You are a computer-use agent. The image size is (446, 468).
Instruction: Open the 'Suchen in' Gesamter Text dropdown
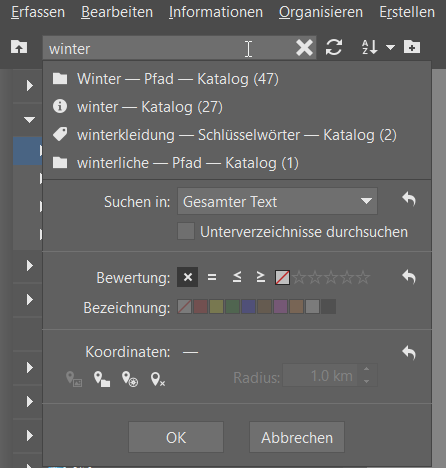[277, 201]
